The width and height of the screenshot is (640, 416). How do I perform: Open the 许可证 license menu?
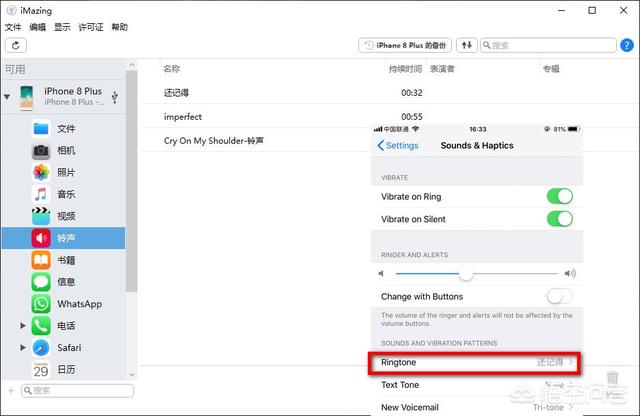pos(92,27)
